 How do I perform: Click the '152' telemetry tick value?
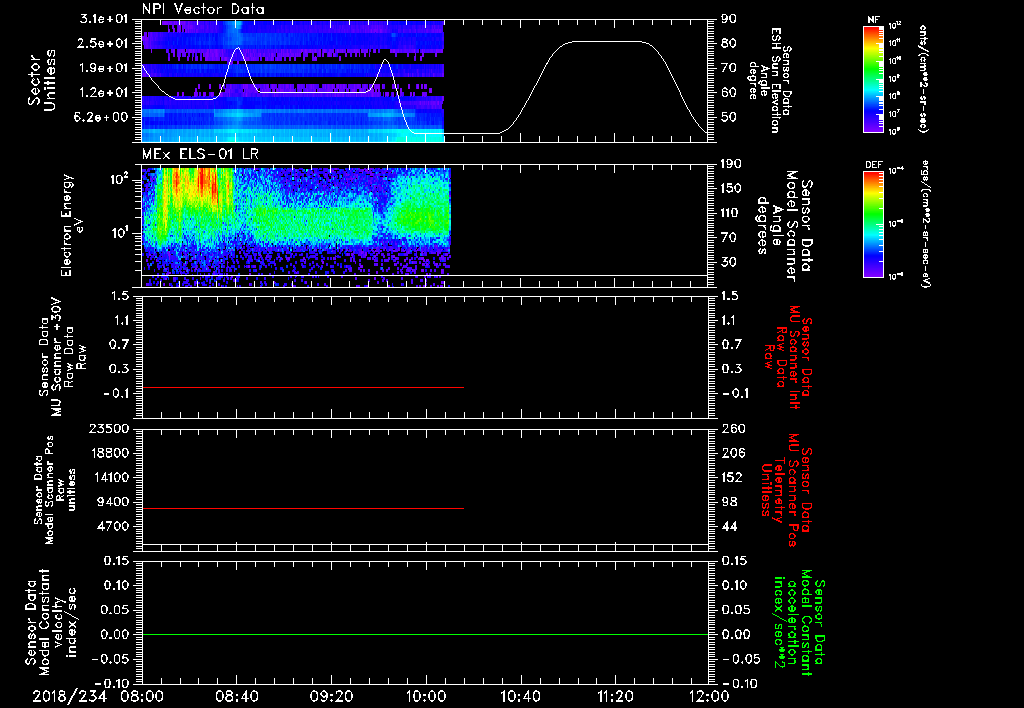pos(733,477)
